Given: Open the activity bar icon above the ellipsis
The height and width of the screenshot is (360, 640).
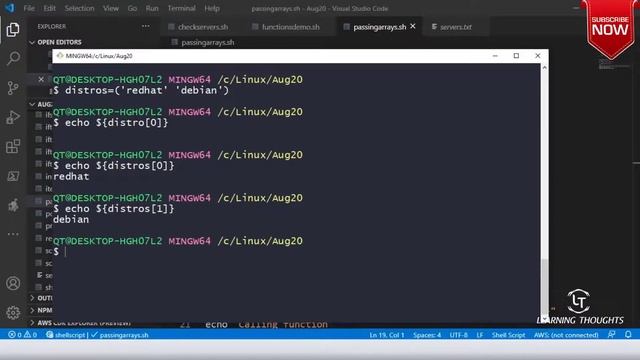Looking at the screenshot, I should (x=13, y=205).
